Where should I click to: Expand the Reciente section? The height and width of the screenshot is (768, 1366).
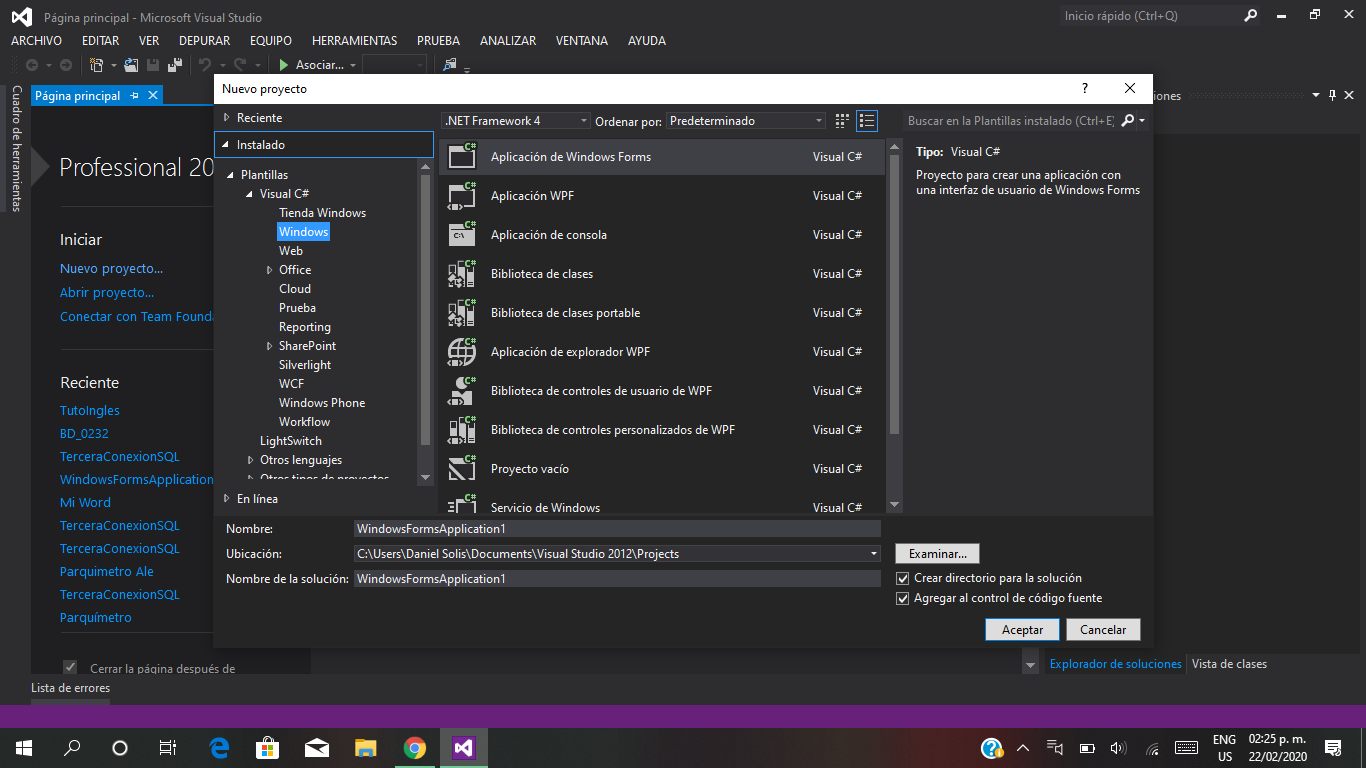227,118
